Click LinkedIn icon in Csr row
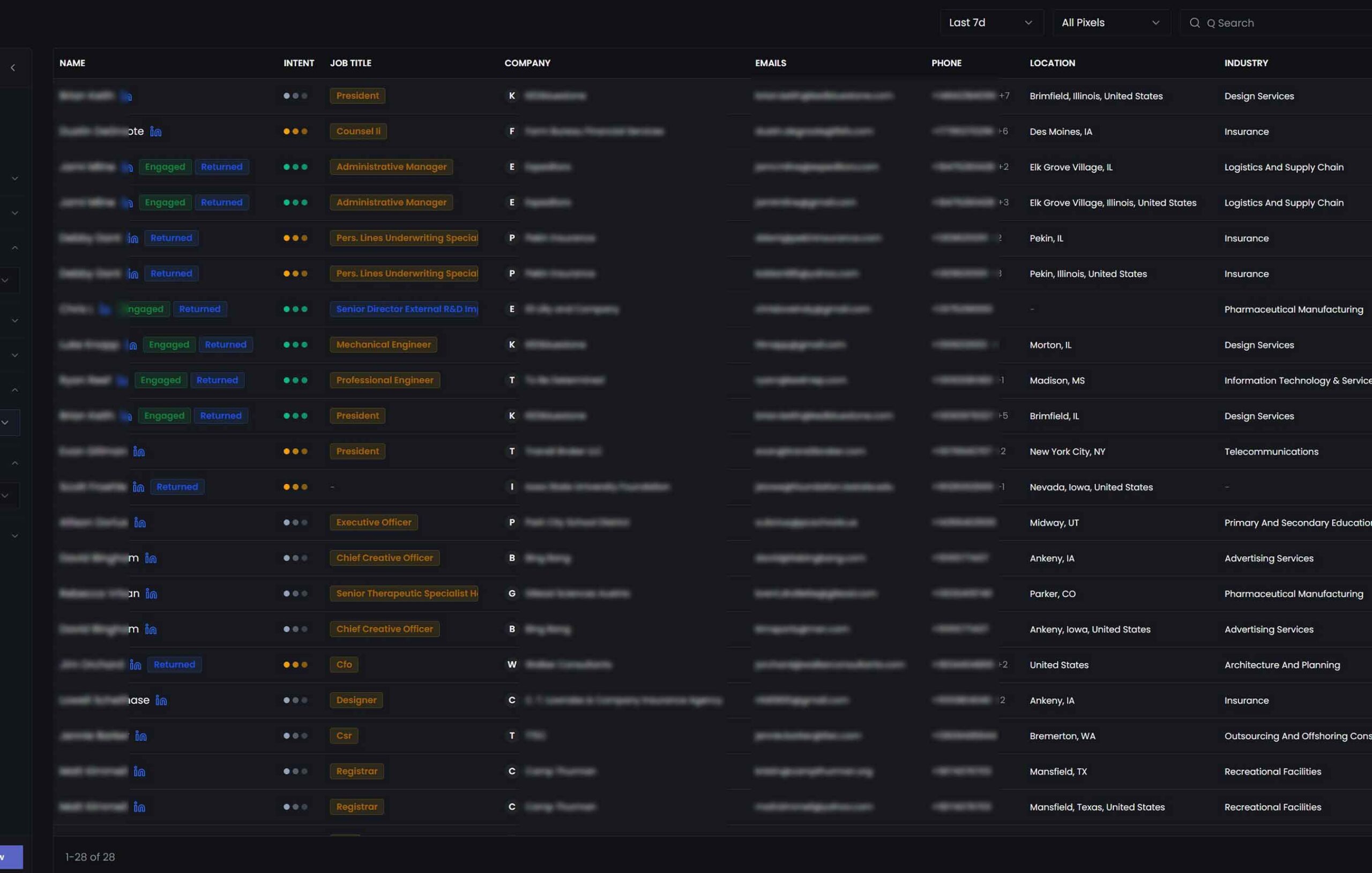This screenshot has height=873, width=1372. click(141, 736)
